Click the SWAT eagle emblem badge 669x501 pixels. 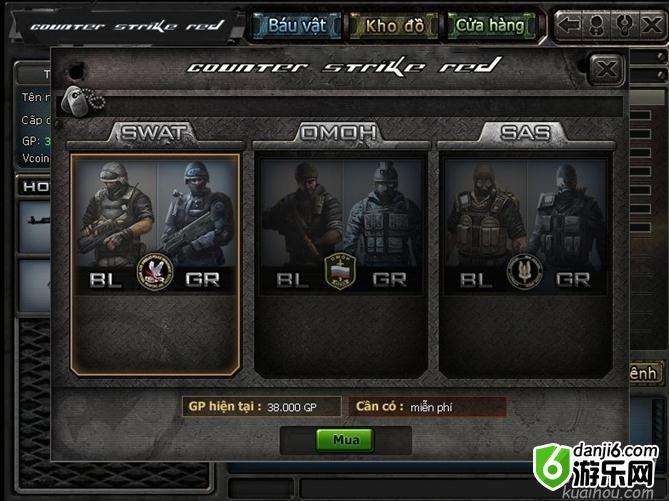[155, 272]
